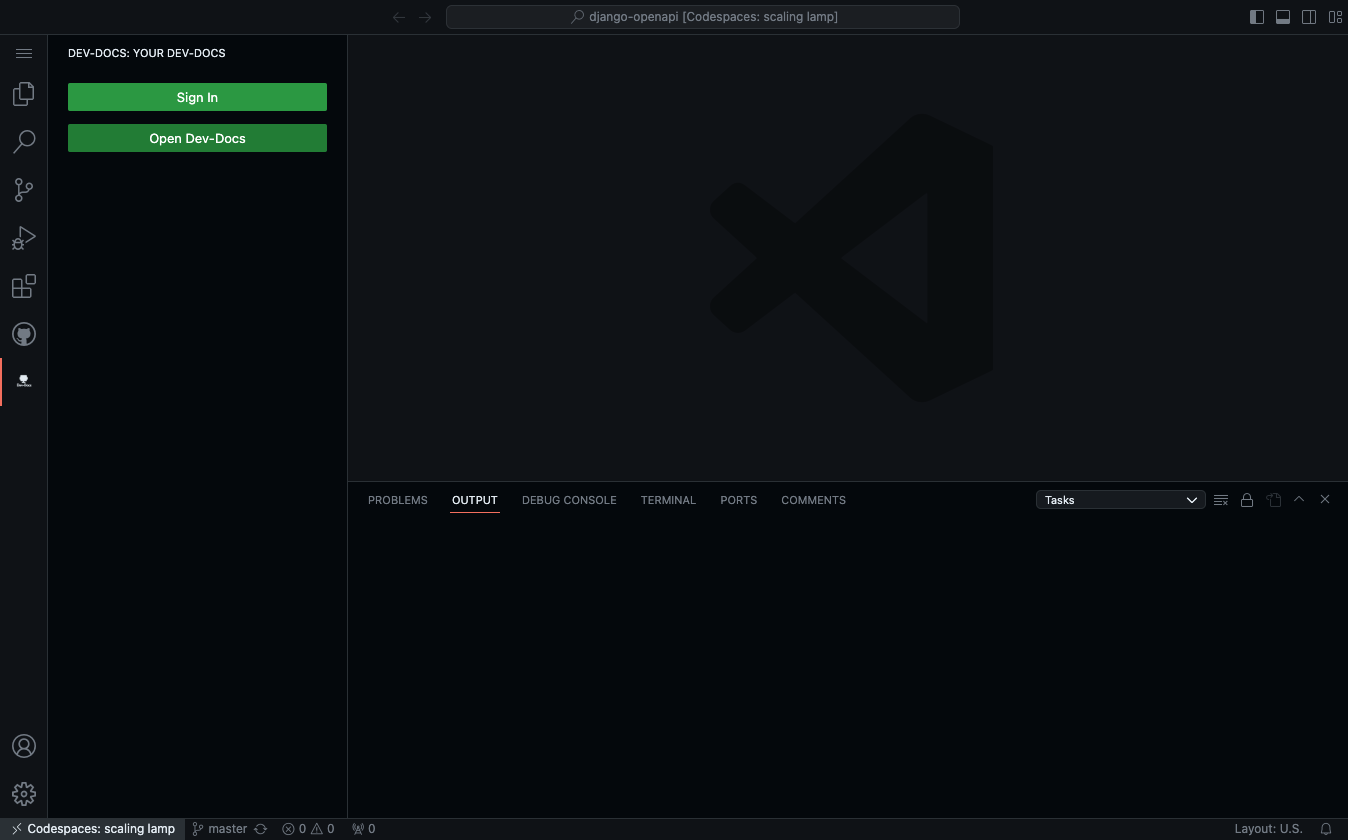Screen dimensions: 1348x840
Task: Open the application hamburger menu
Action: [24, 53]
